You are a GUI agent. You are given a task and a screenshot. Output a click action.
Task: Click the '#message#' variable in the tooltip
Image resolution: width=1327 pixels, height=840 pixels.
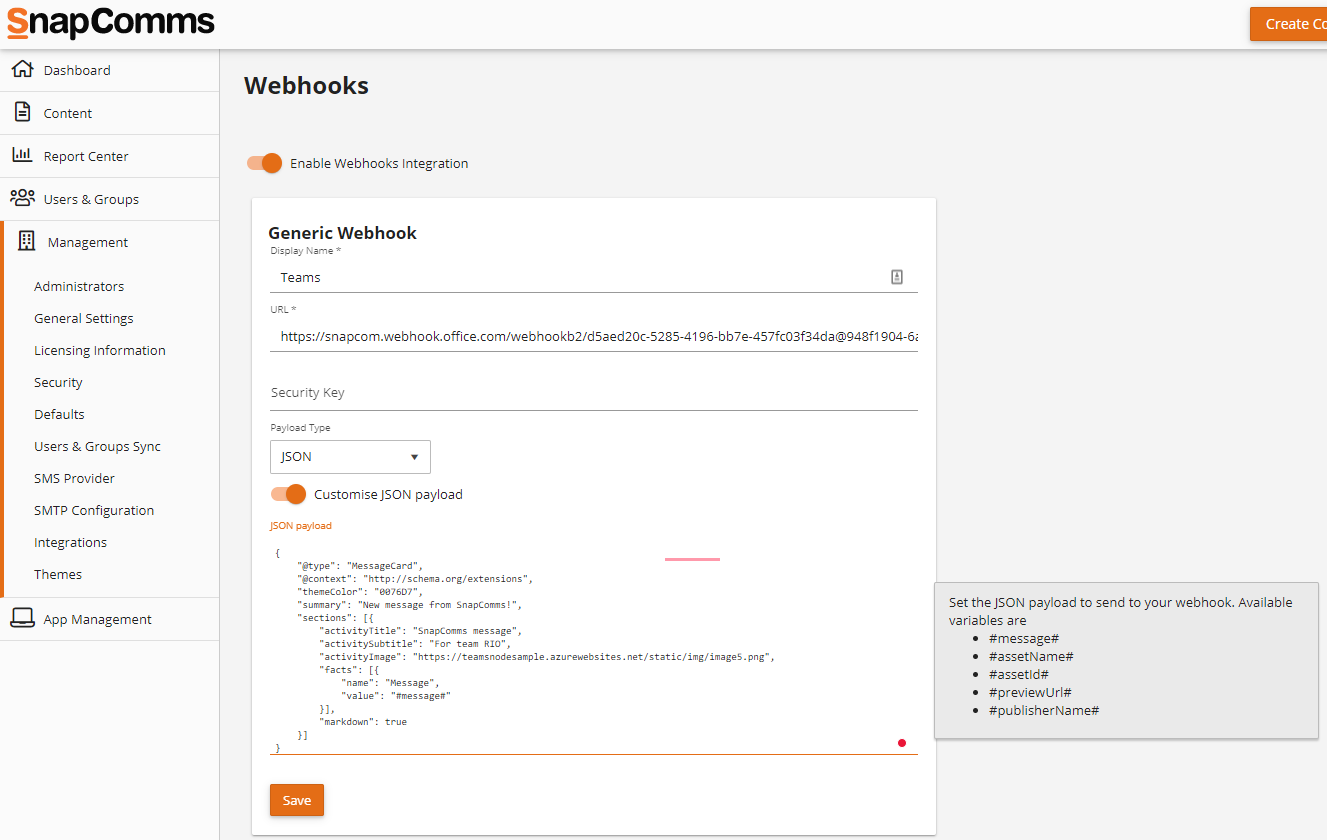pyautogui.click(x=1023, y=638)
